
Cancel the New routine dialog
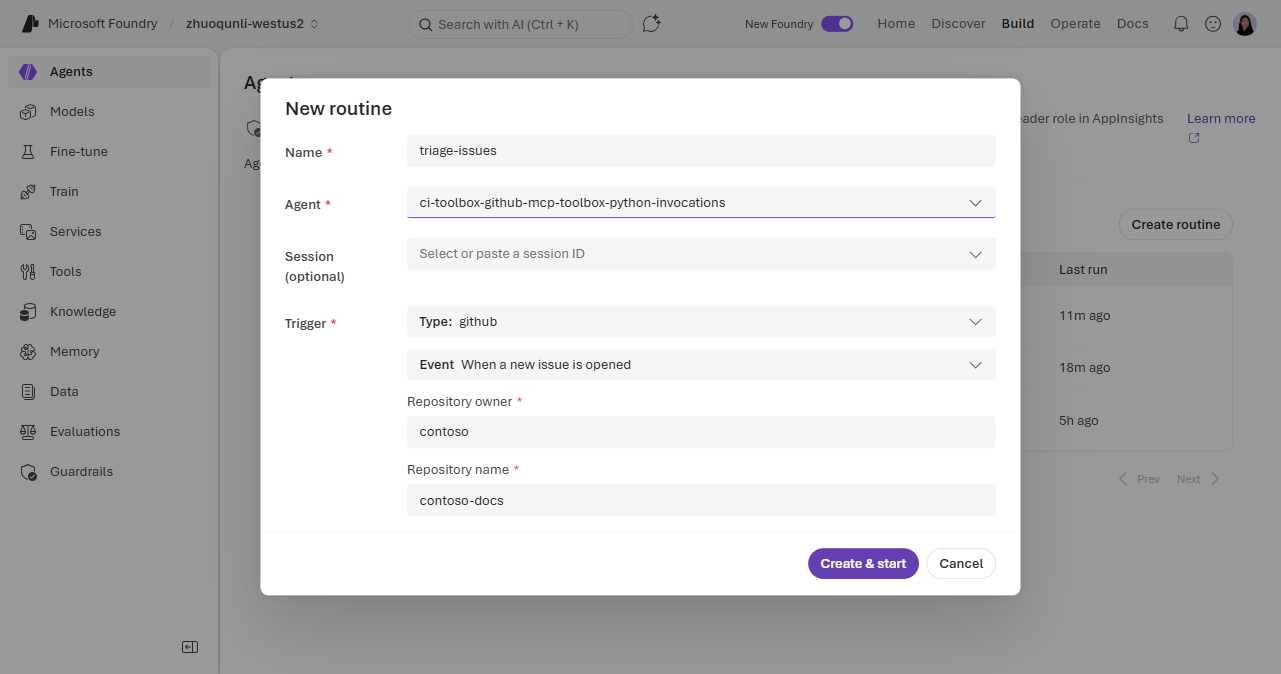[x=961, y=563]
